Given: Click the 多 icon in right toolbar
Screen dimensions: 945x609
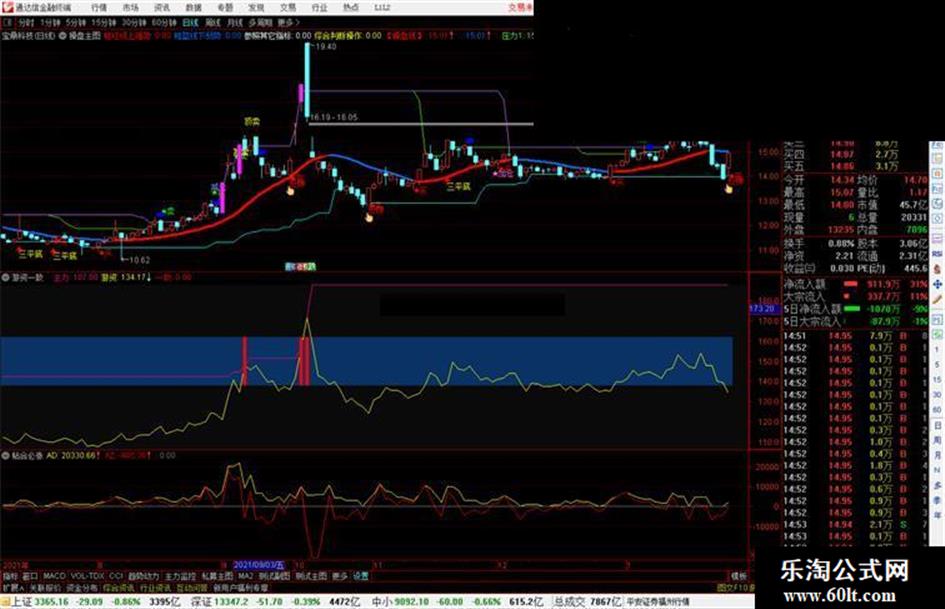Looking at the screenshot, I should (937, 485).
